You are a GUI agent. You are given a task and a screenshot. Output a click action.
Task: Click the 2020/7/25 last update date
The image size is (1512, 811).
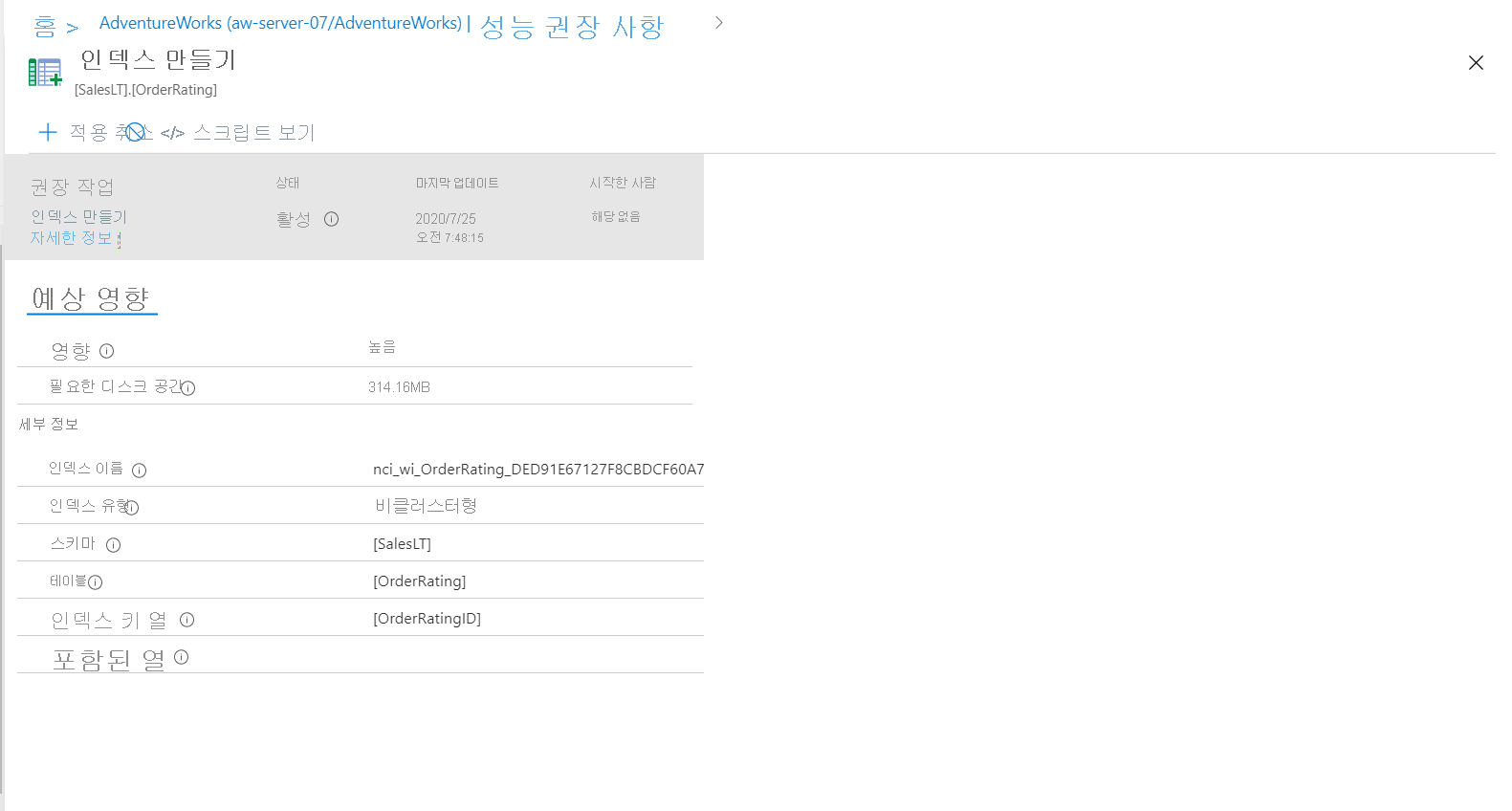click(445, 219)
